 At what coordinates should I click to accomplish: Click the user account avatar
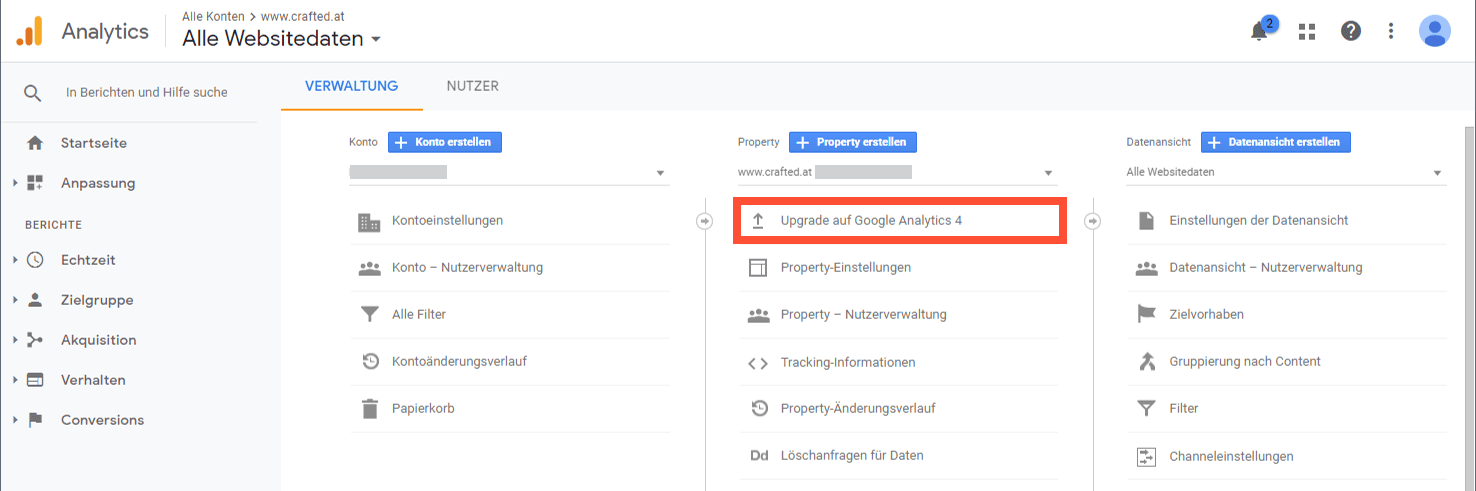click(1435, 31)
